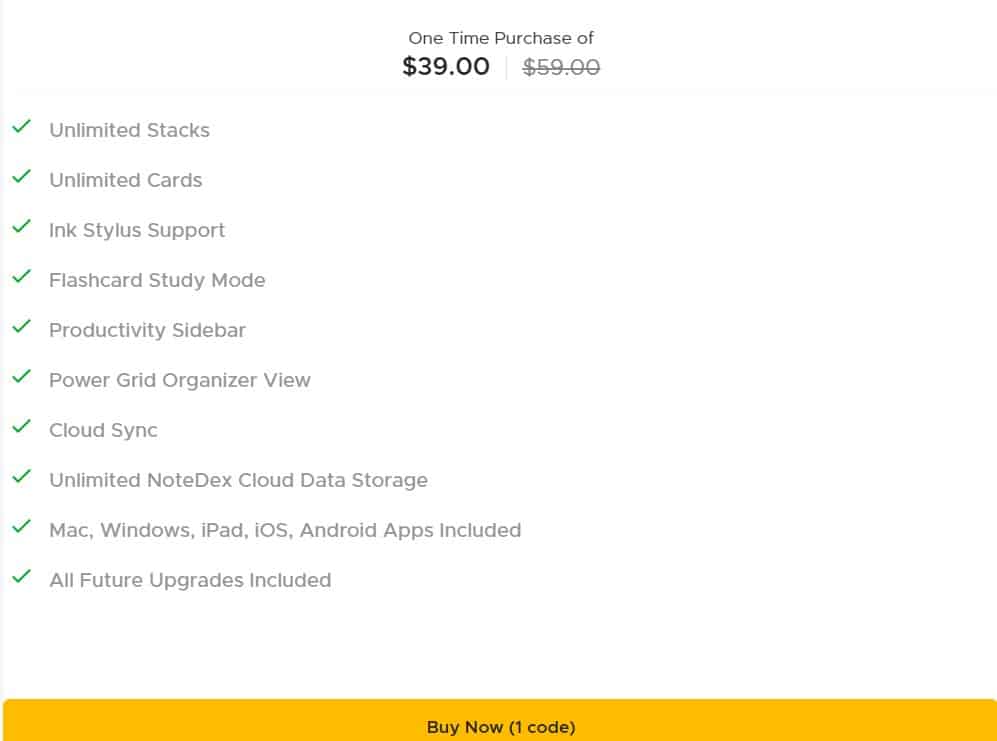Click the checkmark beside Unlimited Cards
997x741 pixels.
point(20,178)
